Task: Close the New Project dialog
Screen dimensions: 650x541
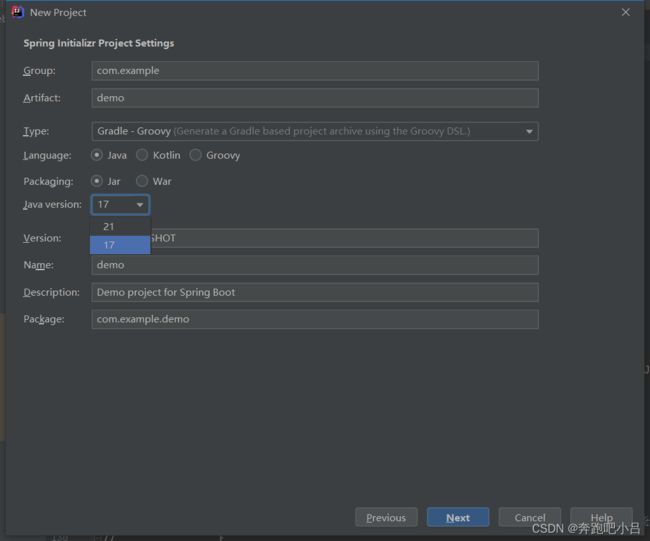Action: [626, 12]
